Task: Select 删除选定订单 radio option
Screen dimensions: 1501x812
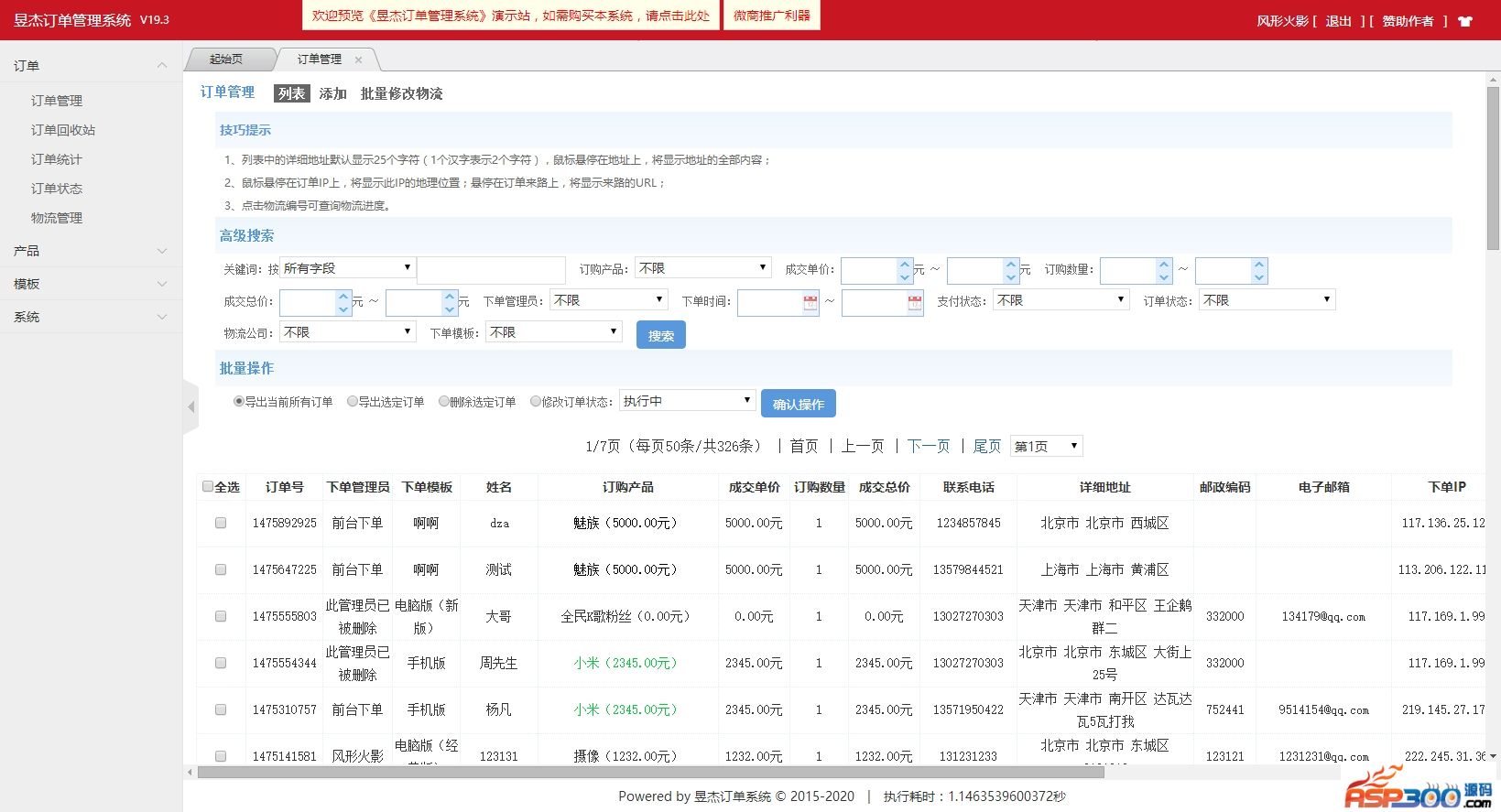Action: click(x=444, y=402)
